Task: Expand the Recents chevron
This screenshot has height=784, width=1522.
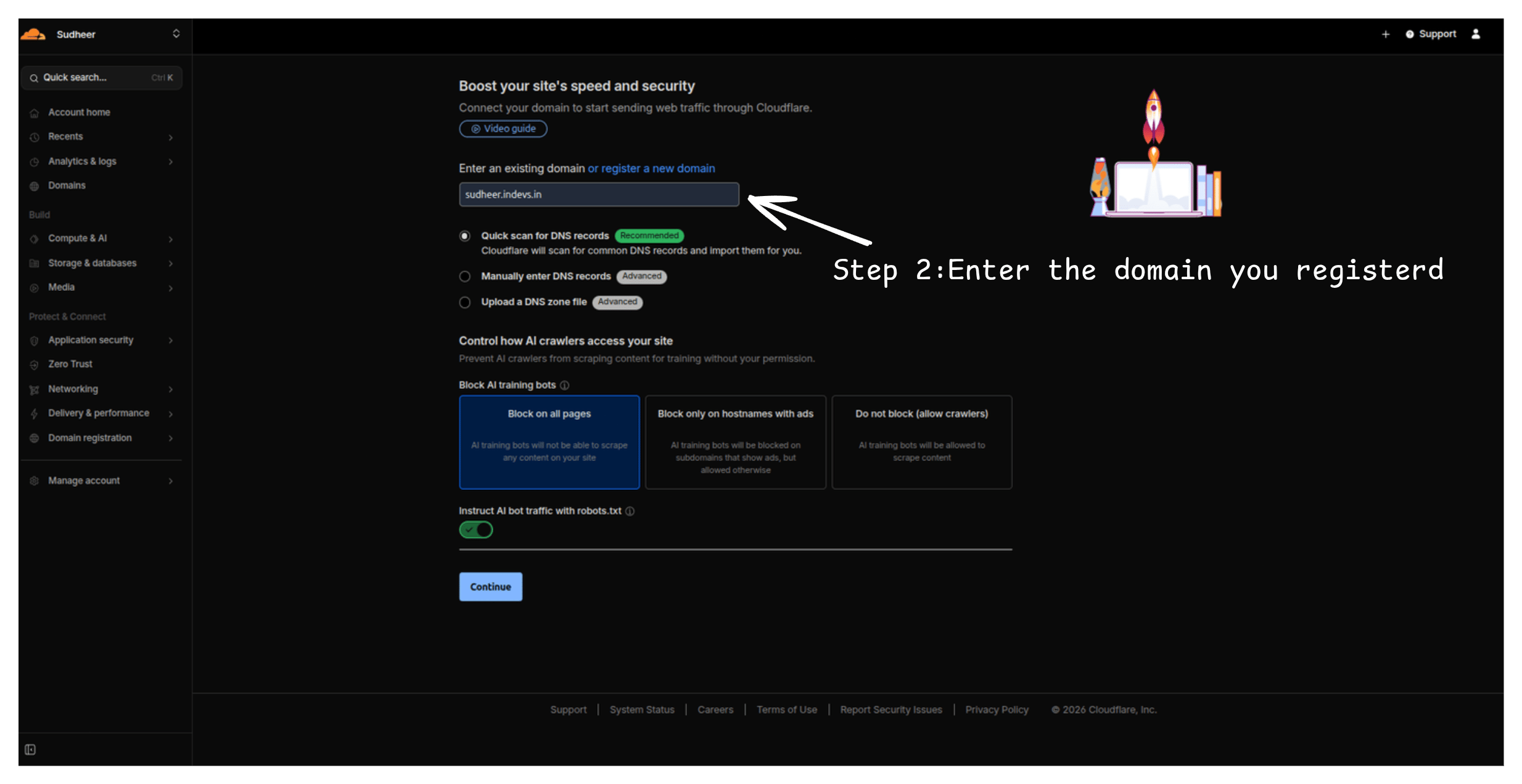Action: [x=171, y=137]
